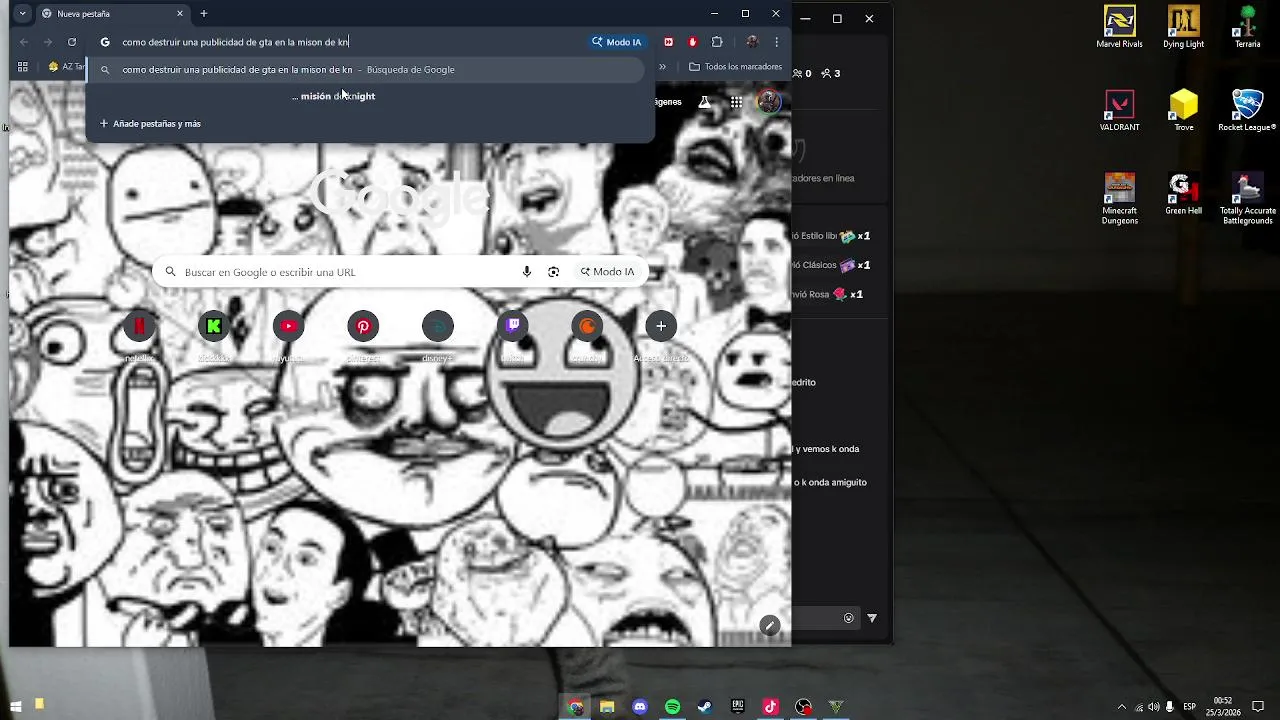
Task: Open Todos los marcadores folder
Action: [x=736, y=67]
